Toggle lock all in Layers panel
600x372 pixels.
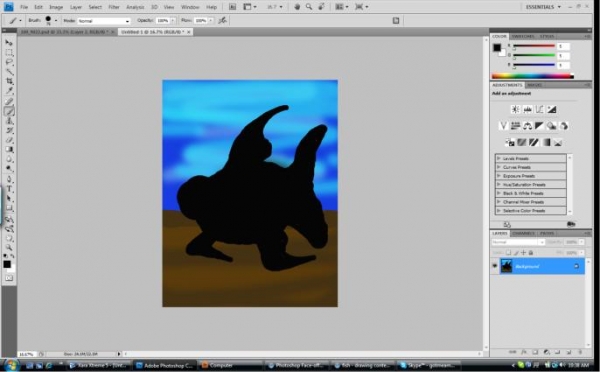(531, 253)
